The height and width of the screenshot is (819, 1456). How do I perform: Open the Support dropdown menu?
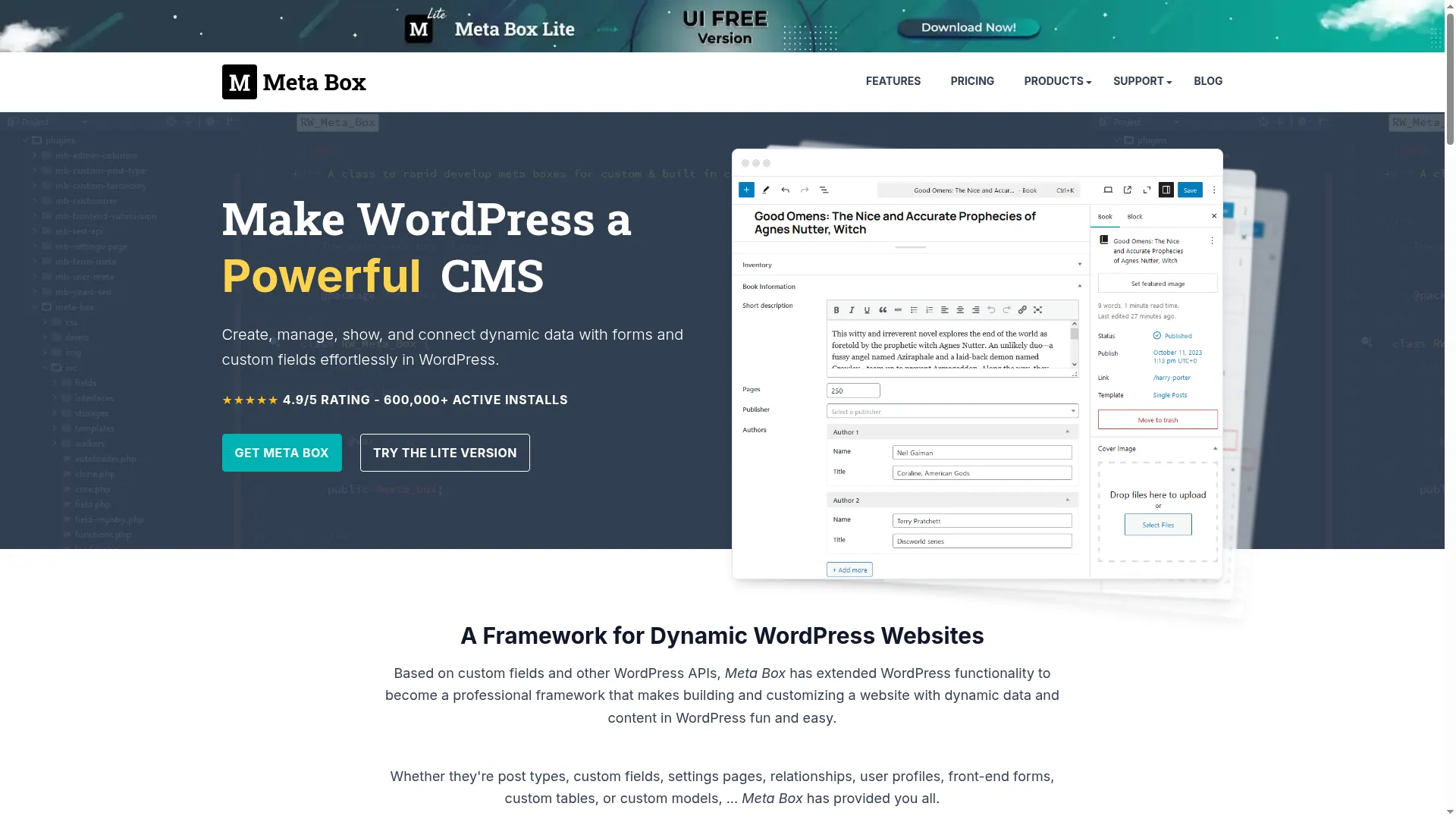1142,81
